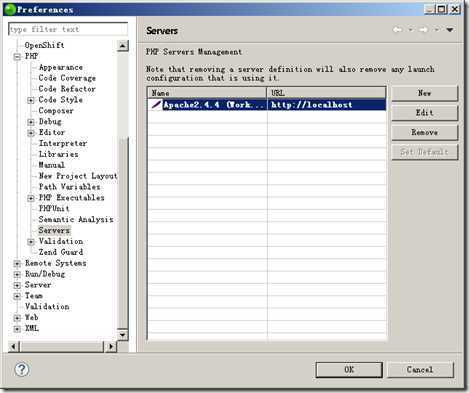This screenshot has height=393, width=469.
Task: Expand the Remote Systems node
Action: pos(17,264)
